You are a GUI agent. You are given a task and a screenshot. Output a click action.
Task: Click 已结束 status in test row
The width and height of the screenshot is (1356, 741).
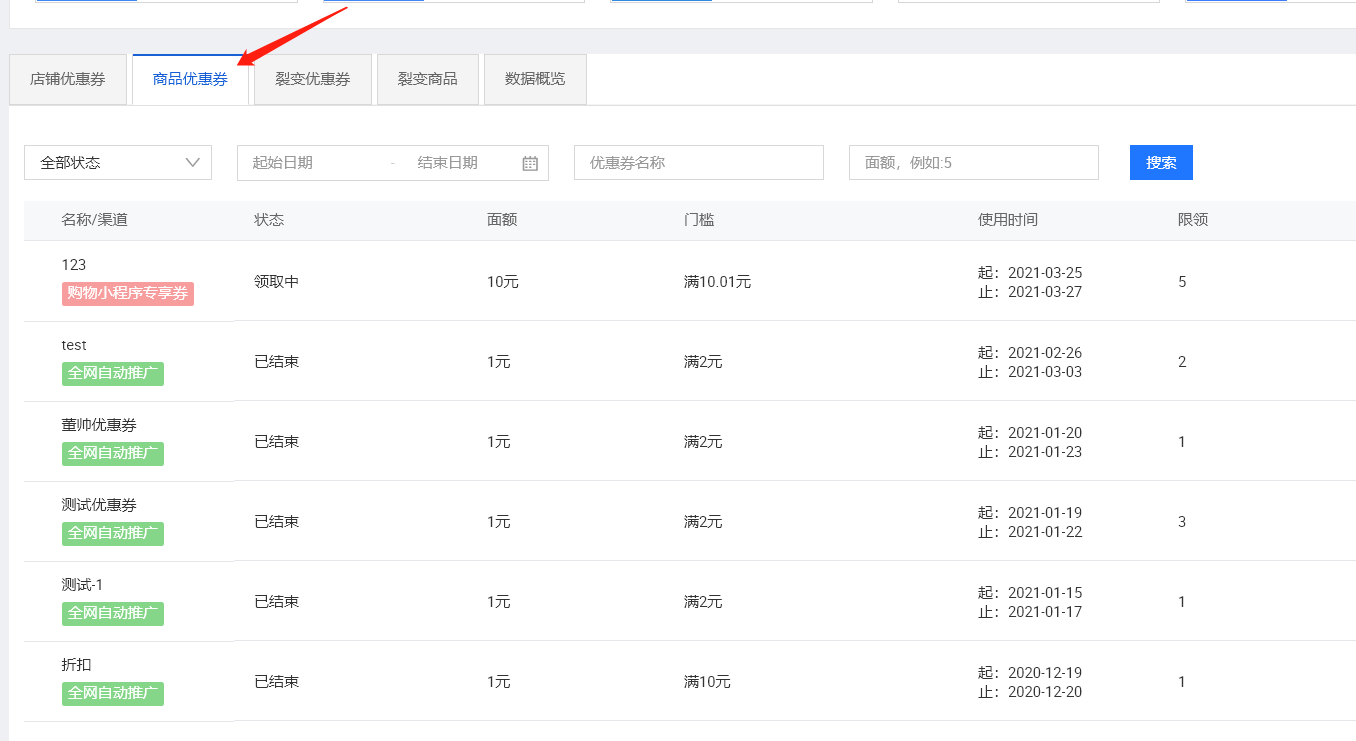[277, 362]
